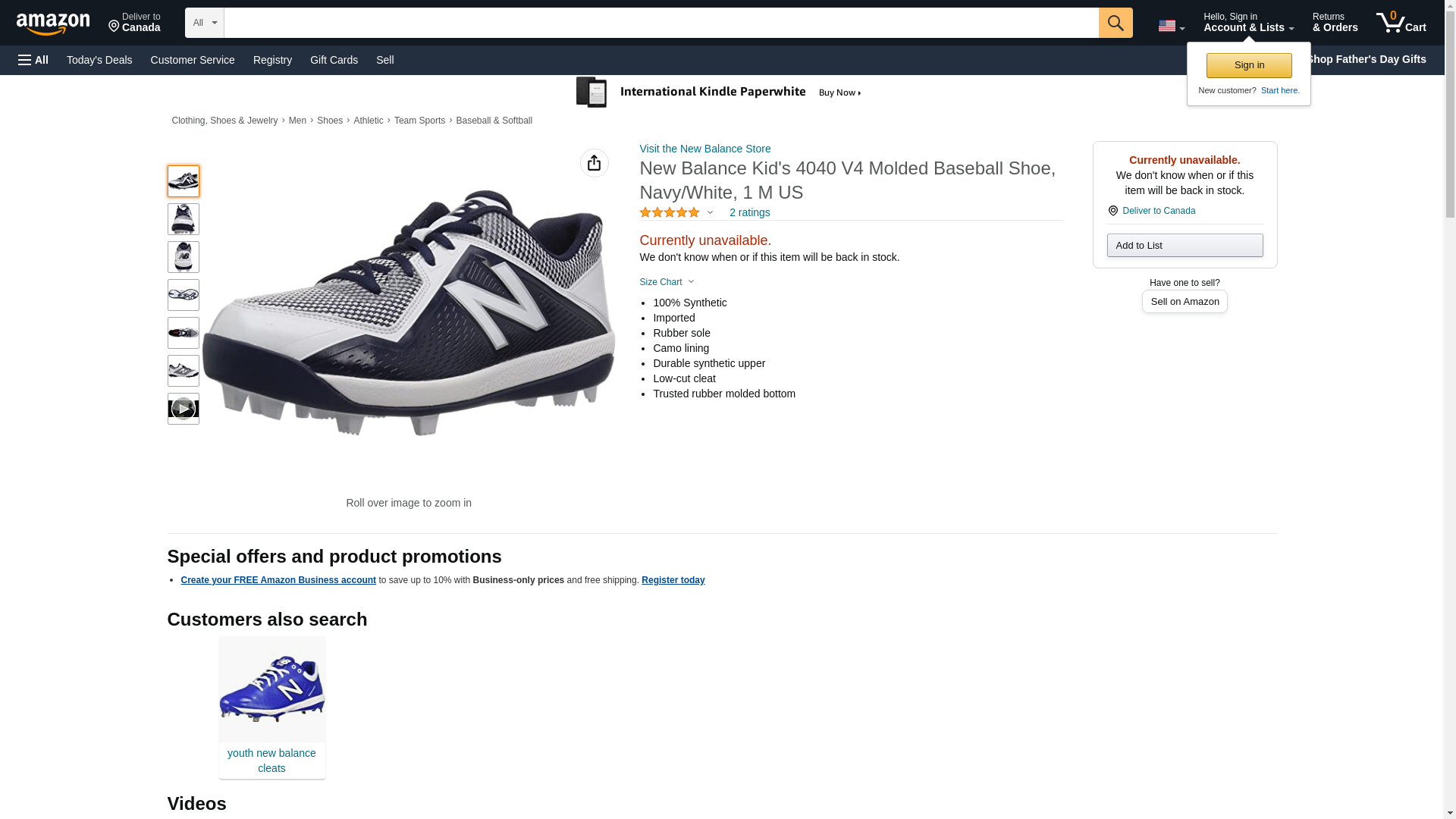Expand the star ratings dropdown arrow

pos(710,213)
